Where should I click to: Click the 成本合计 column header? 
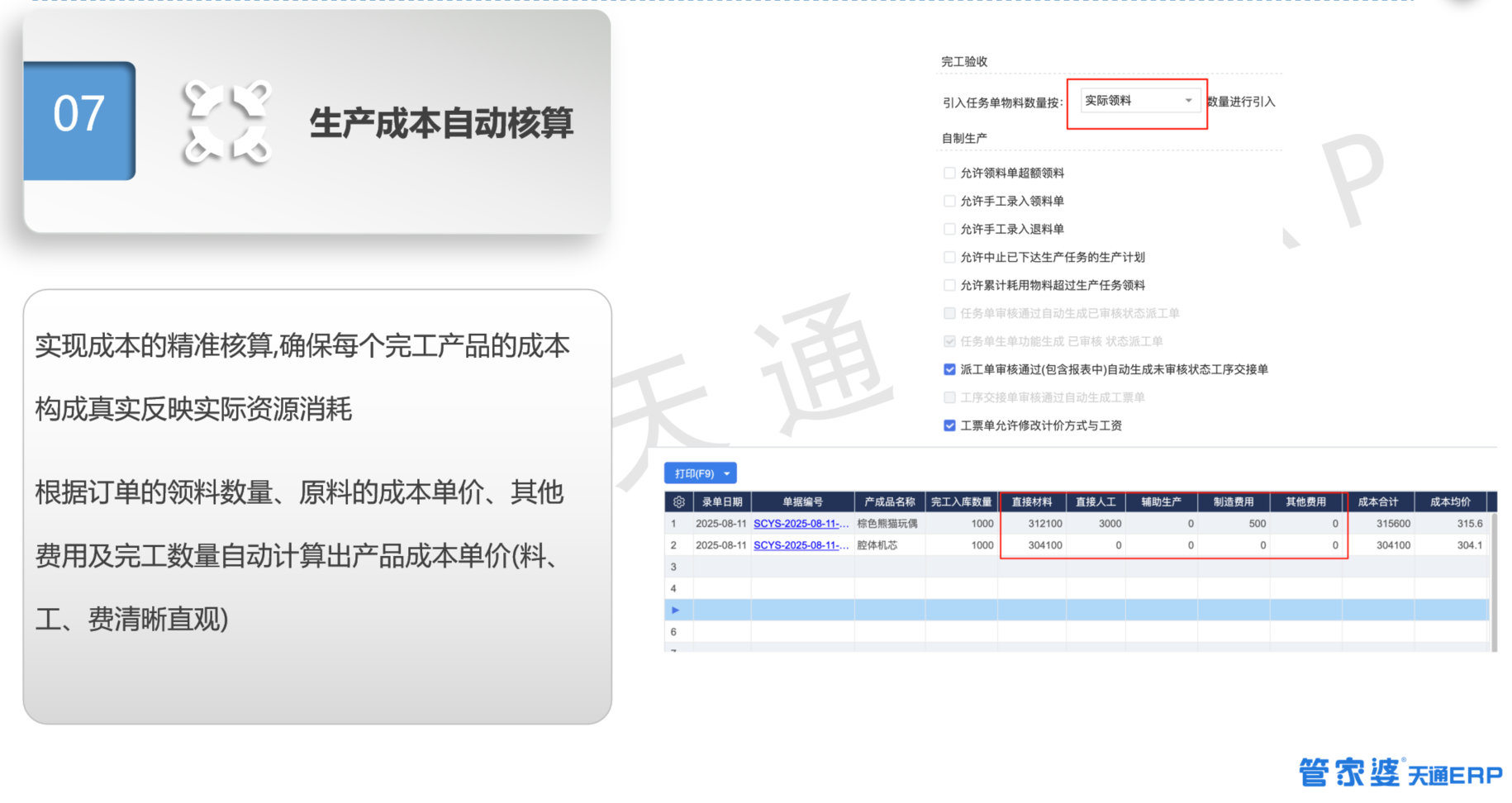pyautogui.click(x=1378, y=501)
